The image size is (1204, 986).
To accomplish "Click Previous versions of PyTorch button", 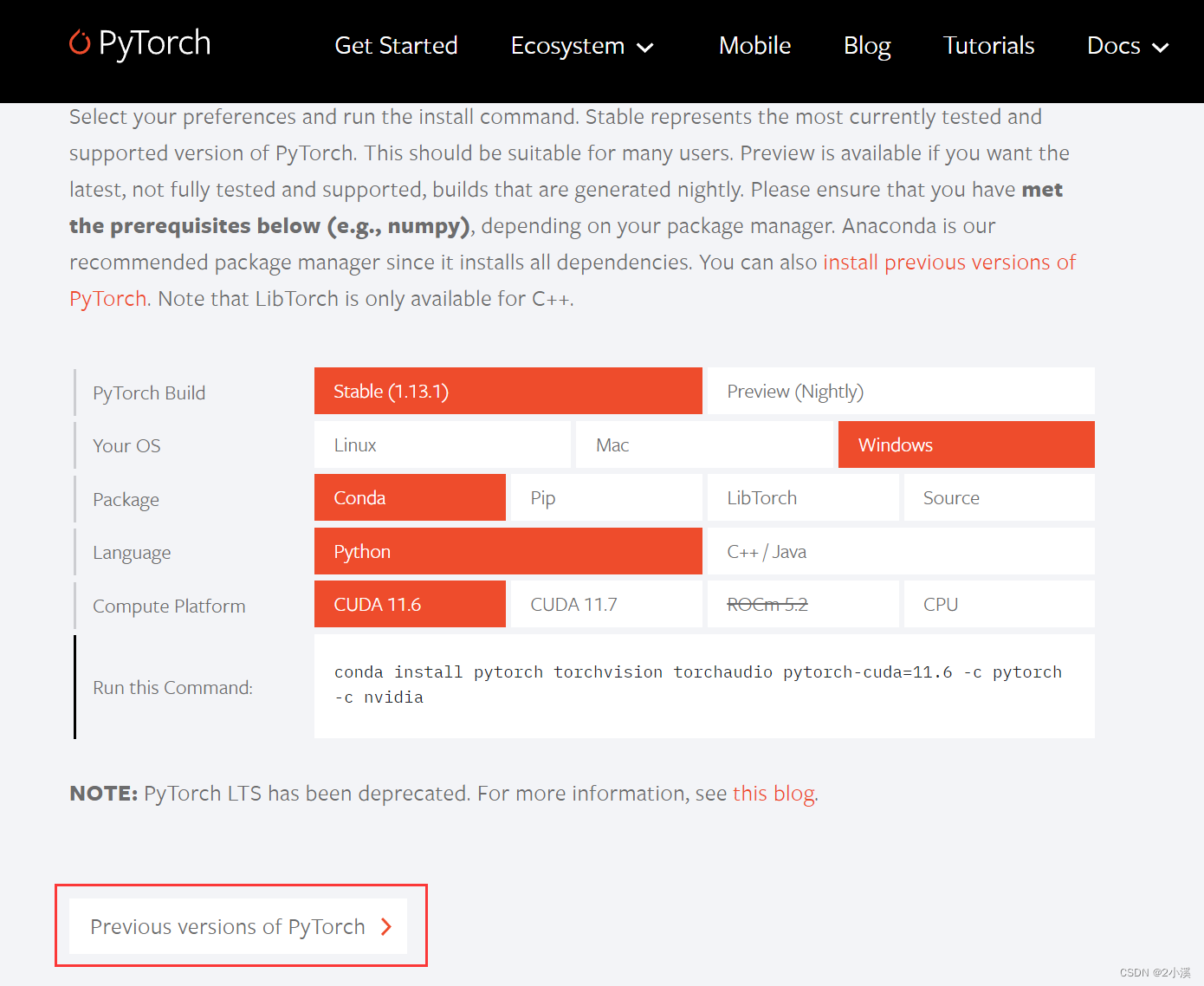I will click(227, 926).
